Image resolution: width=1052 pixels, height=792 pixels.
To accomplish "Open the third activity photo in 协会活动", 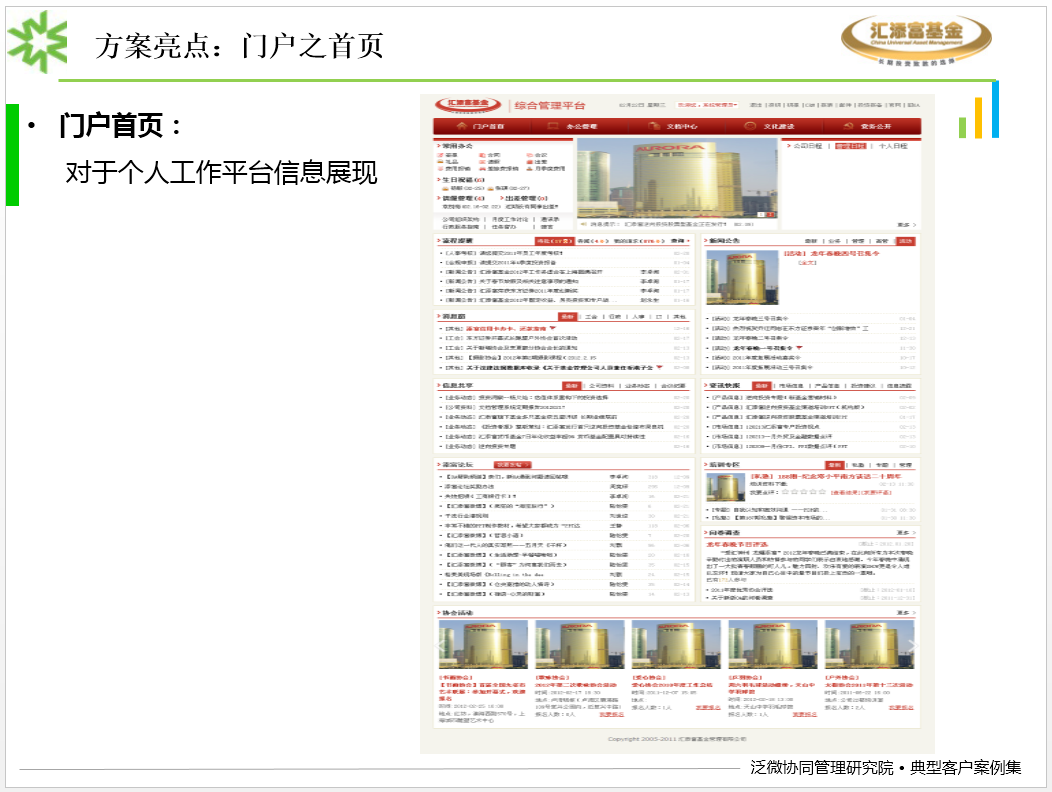I will click(676, 644).
